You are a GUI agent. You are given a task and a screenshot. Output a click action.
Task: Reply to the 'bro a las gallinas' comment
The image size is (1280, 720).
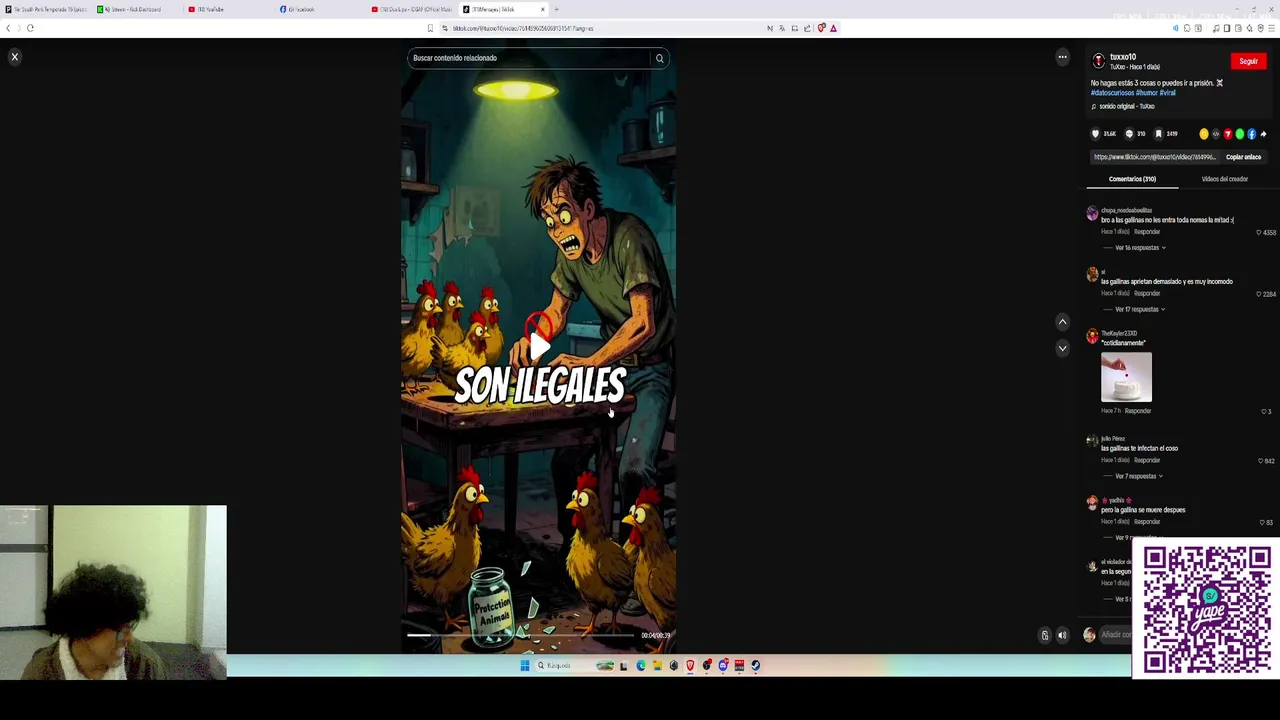point(1147,232)
